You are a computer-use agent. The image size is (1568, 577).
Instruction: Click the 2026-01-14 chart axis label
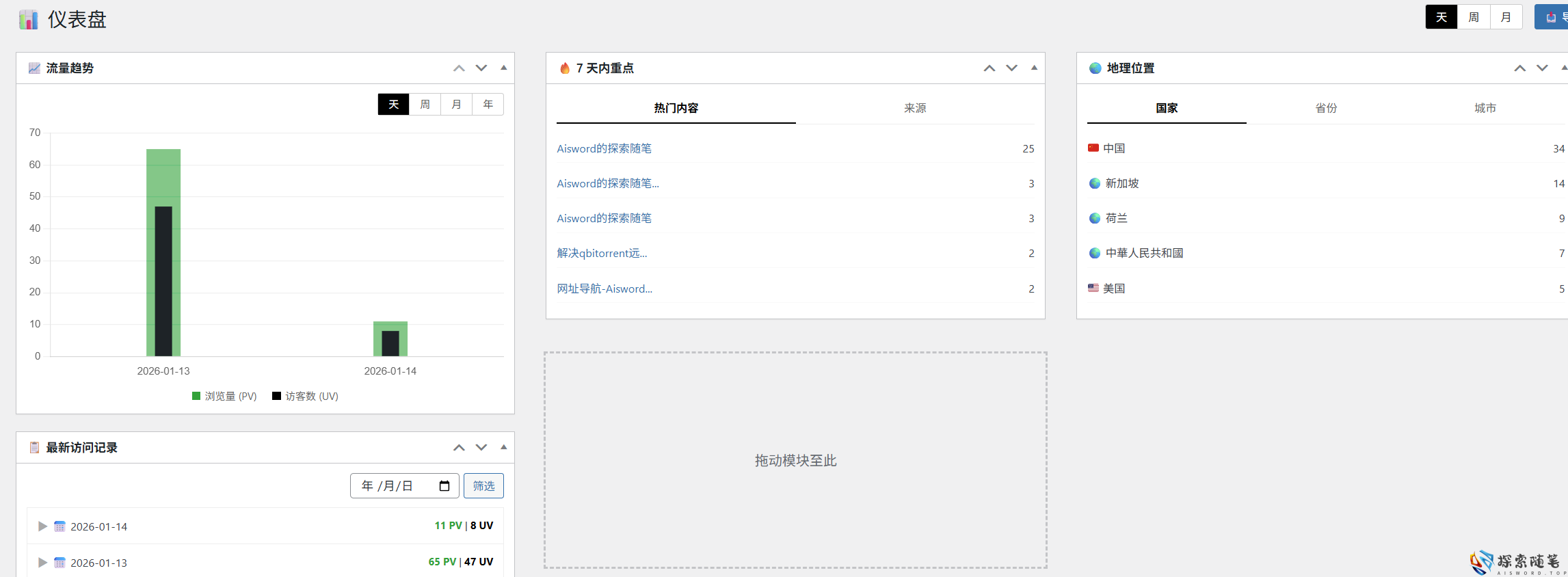[390, 371]
